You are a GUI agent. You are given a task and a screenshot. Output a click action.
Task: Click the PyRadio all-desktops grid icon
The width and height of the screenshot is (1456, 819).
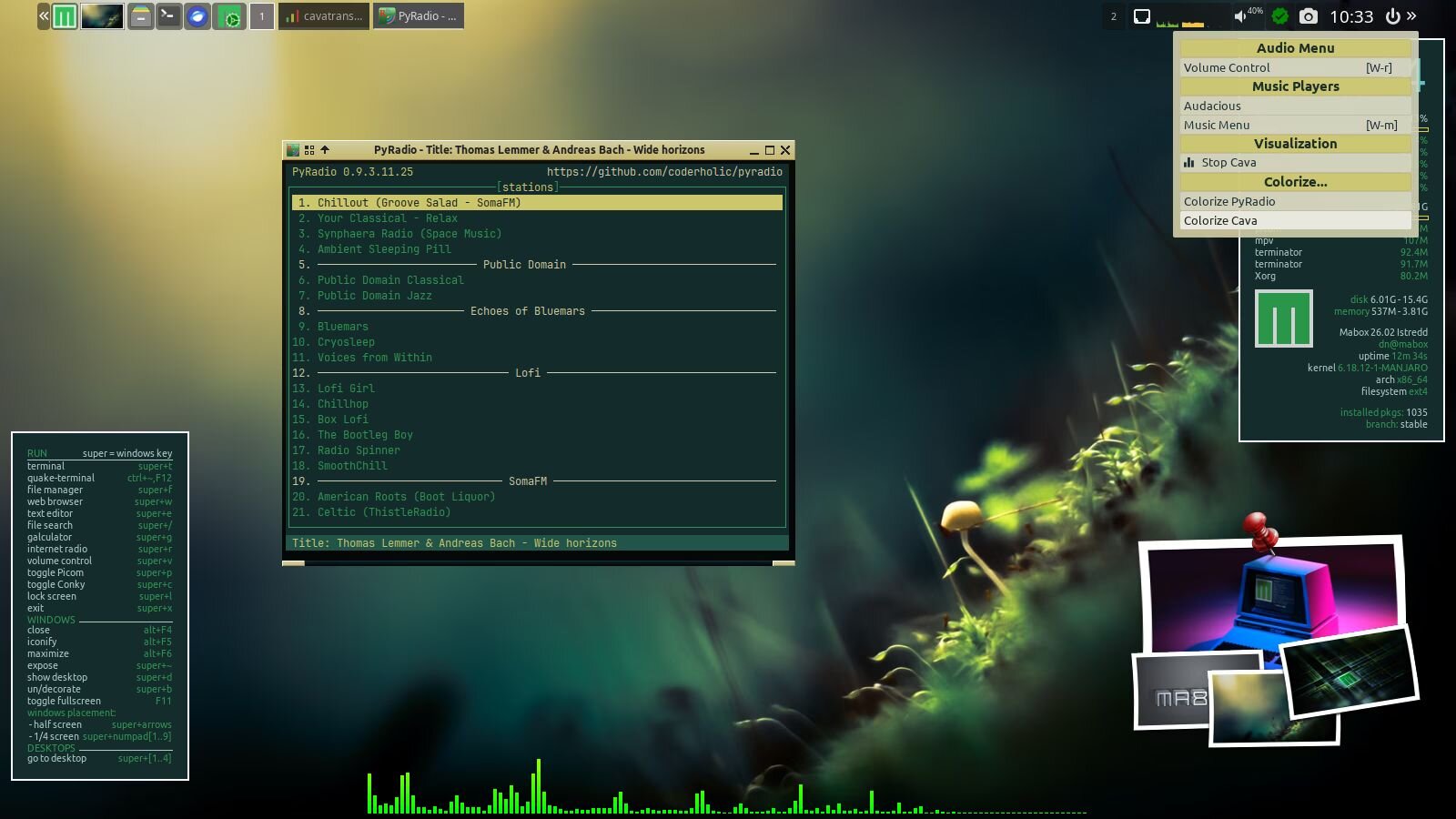point(309,150)
